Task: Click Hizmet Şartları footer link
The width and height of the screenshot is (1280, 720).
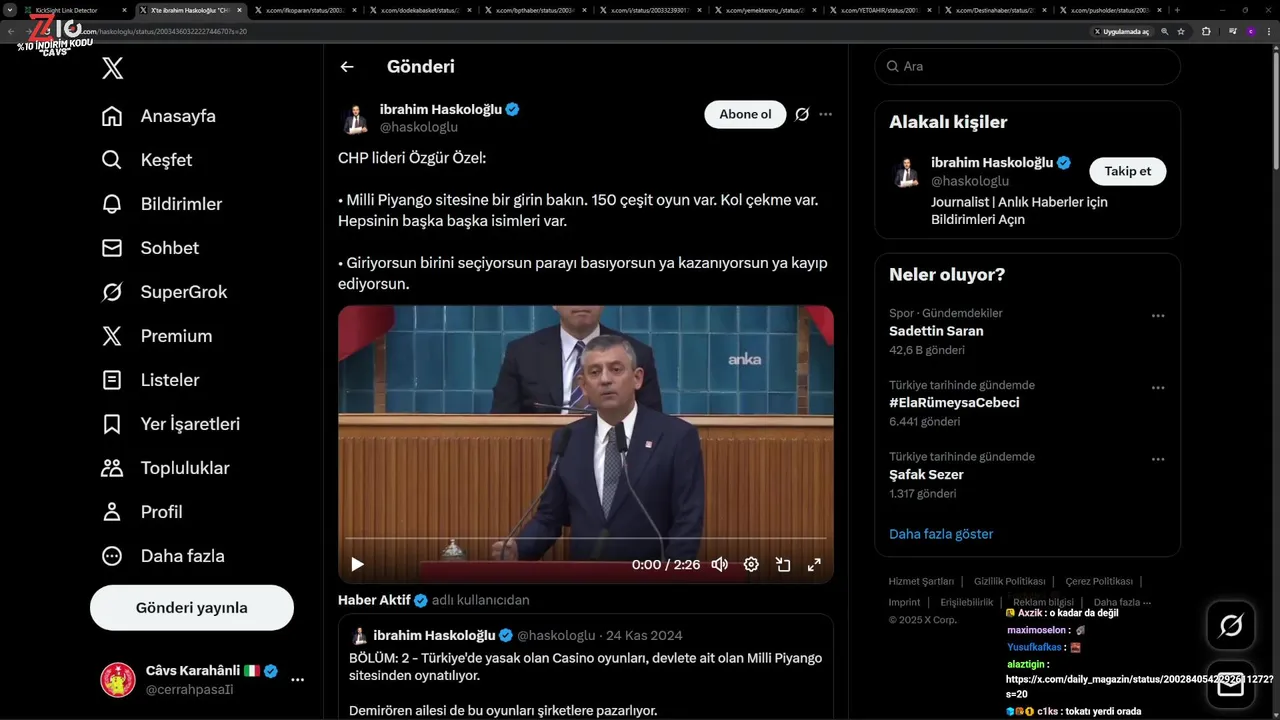Action: click(x=921, y=581)
